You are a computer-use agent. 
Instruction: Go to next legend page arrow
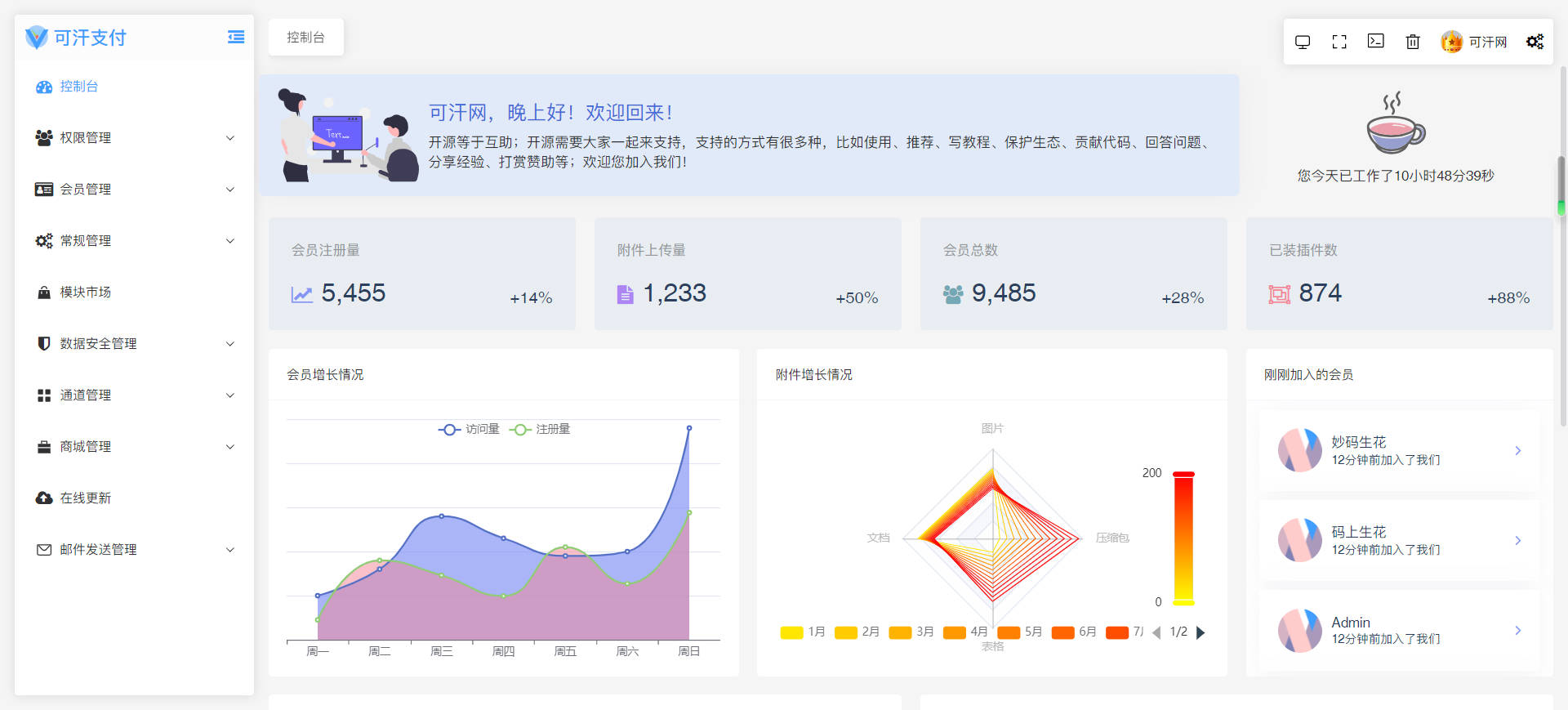1200,632
